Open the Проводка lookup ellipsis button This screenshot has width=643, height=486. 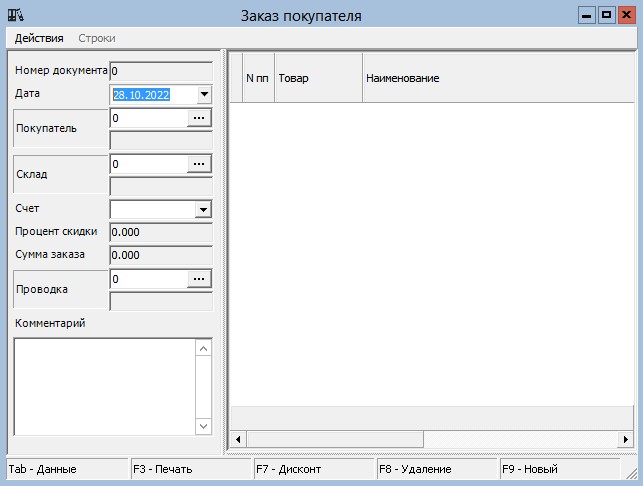tap(199, 279)
